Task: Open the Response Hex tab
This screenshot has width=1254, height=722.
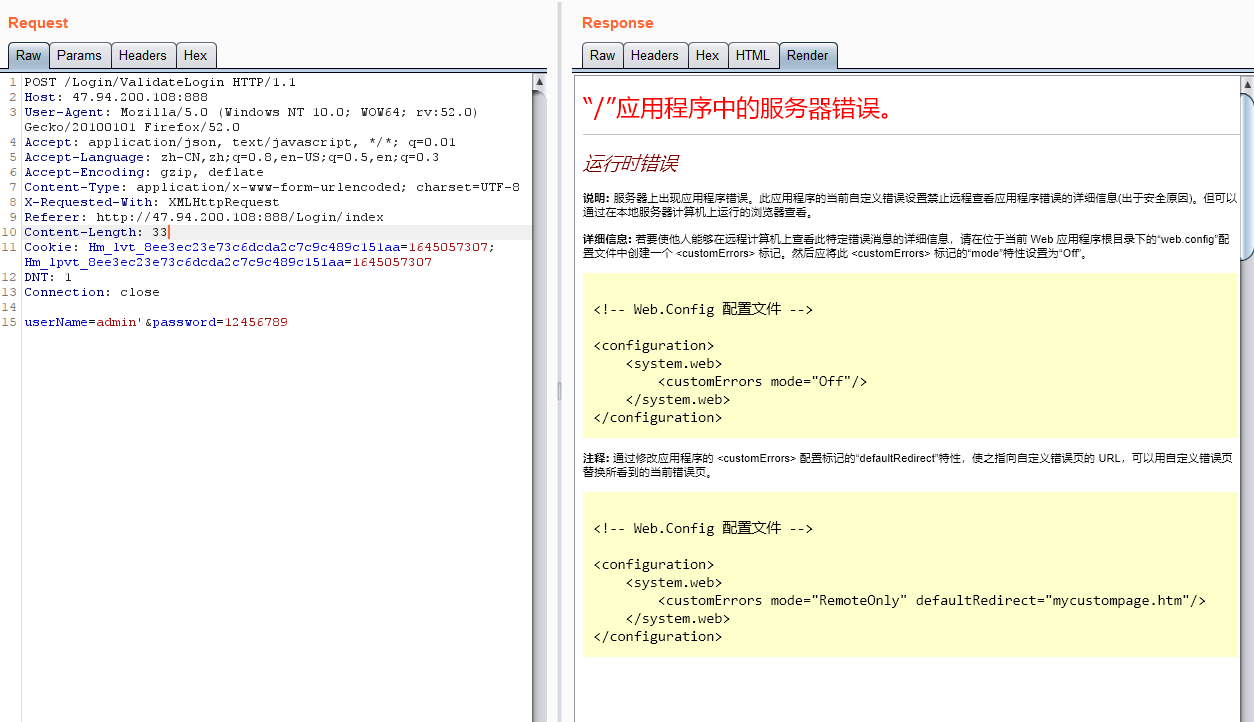Action: [x=707, y=56]
